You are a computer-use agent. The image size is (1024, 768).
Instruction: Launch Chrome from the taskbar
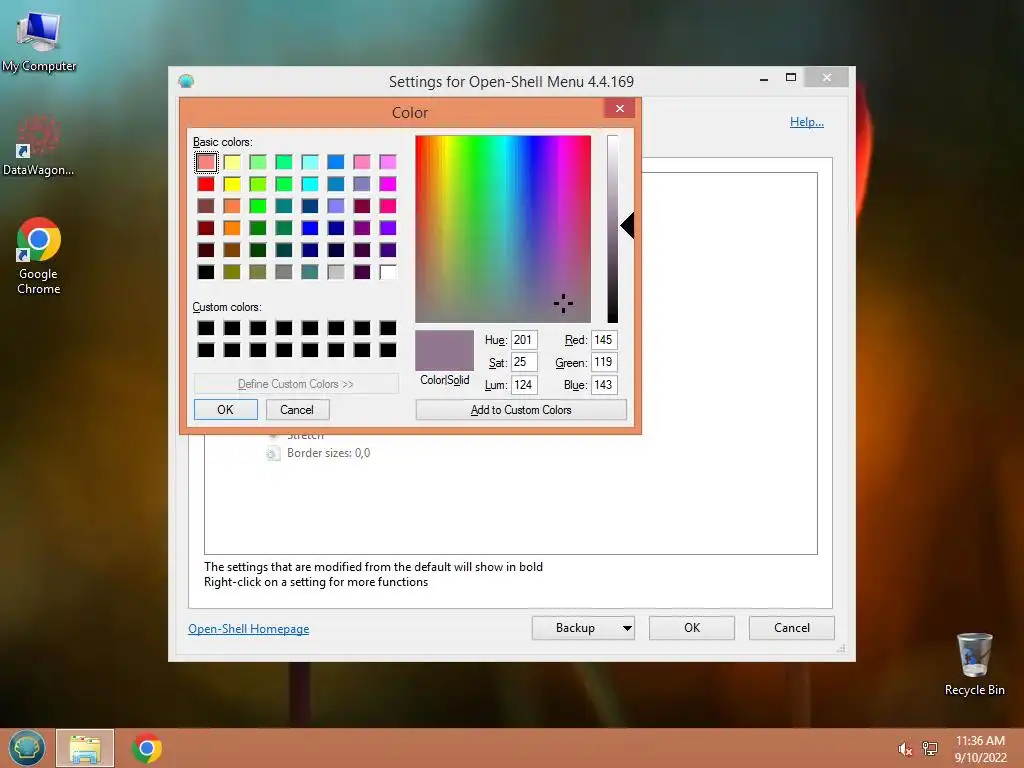pos(147,748)
